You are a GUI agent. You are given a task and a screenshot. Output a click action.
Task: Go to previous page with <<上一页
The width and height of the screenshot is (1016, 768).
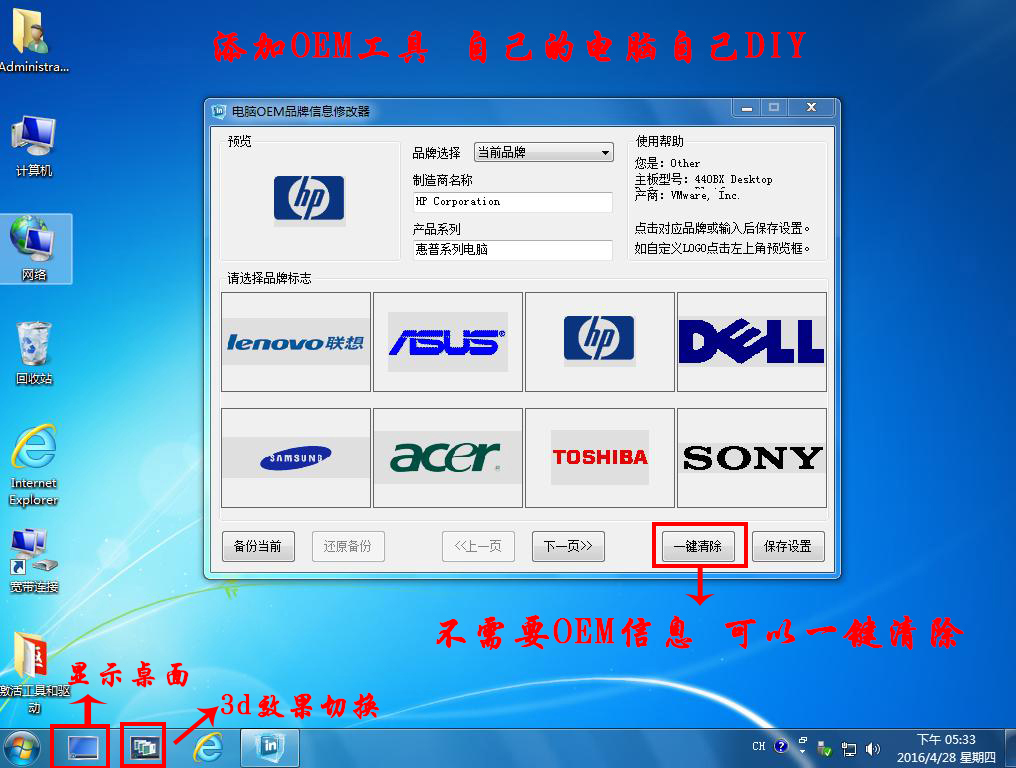coord(478,546)
